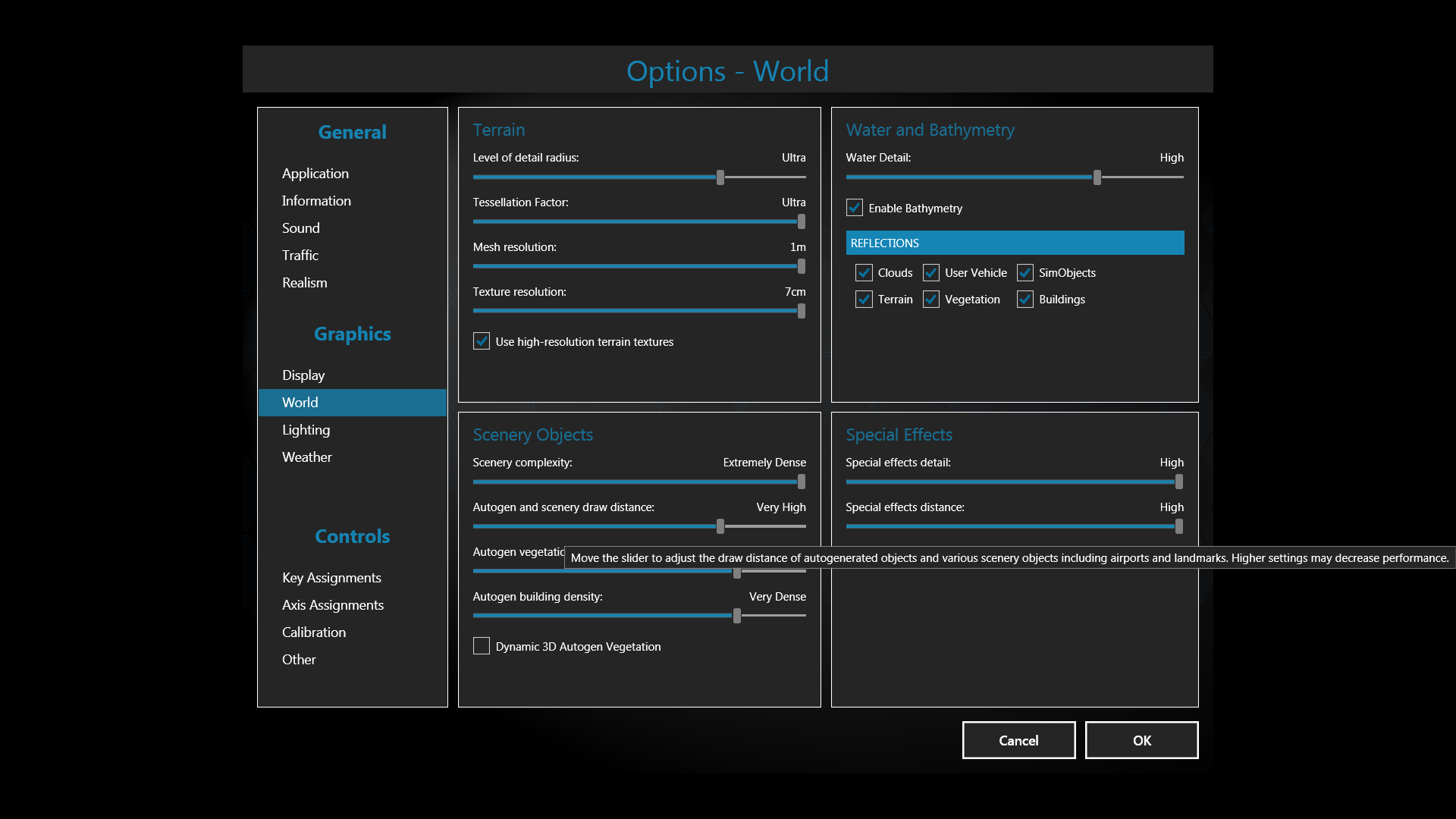Image resolution: width=1456 pixels, height=819 pixels.
Task: Toggle Enable Bathymetry checkbox
Action: click(x=855, y=208)
